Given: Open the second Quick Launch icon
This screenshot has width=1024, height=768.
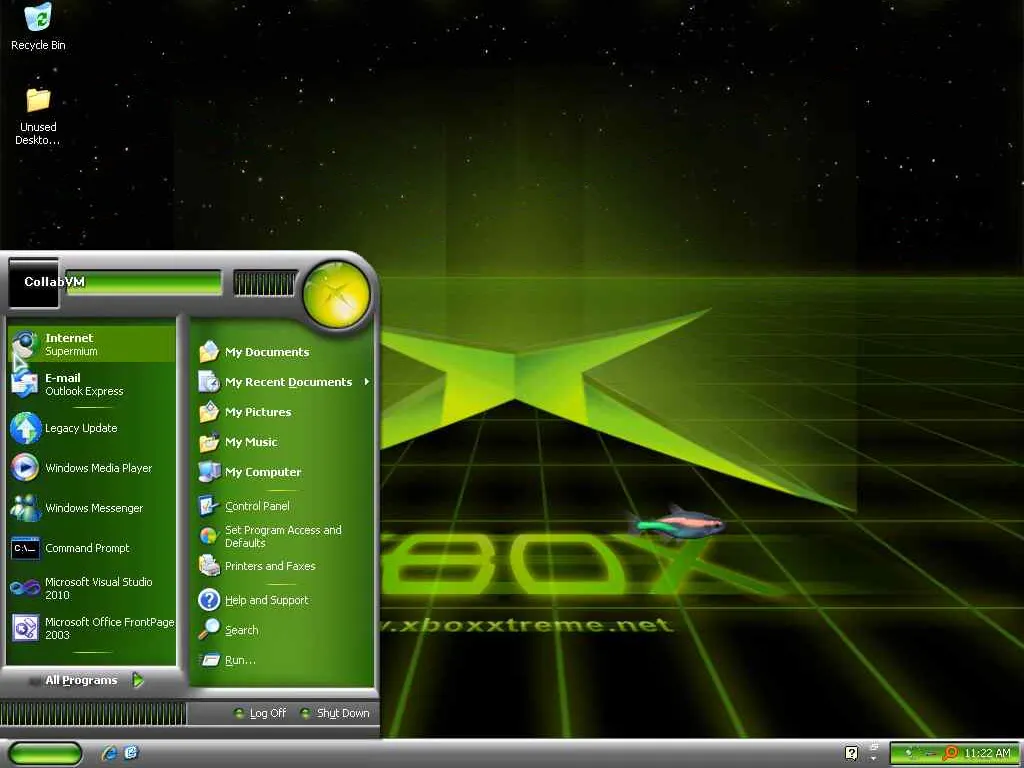Looking at the screenshot, I should click(131, 753).
